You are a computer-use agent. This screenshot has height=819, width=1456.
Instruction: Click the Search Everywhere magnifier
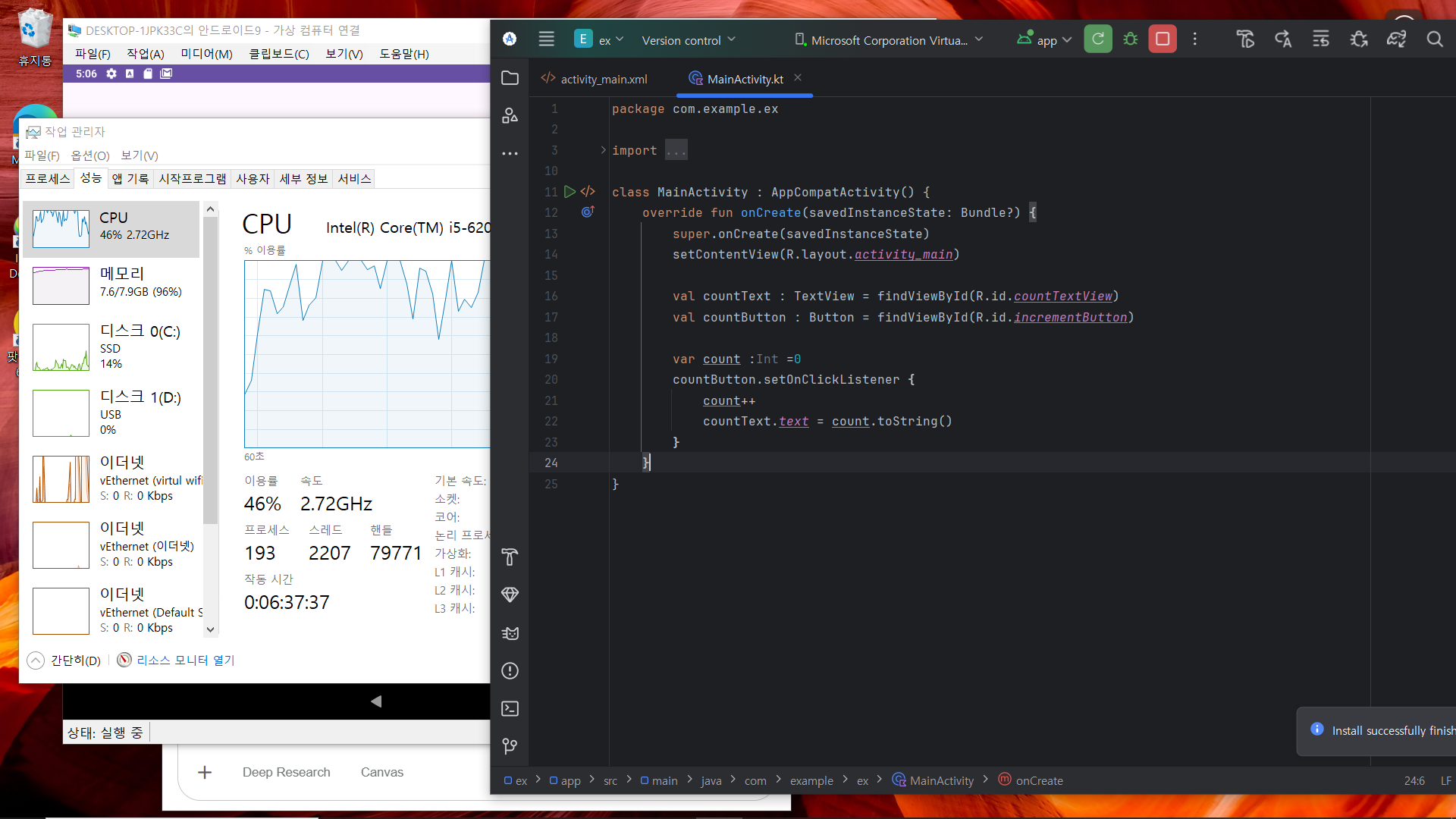[1434, 39]
